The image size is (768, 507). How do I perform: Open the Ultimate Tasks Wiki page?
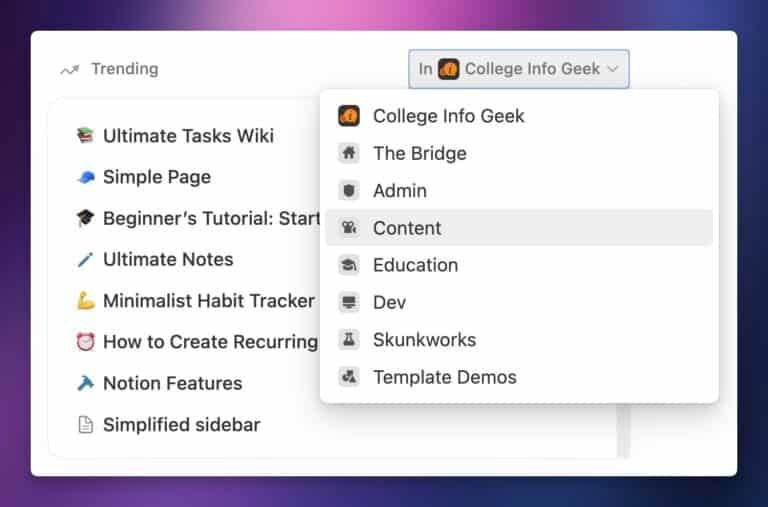point(188,136)
